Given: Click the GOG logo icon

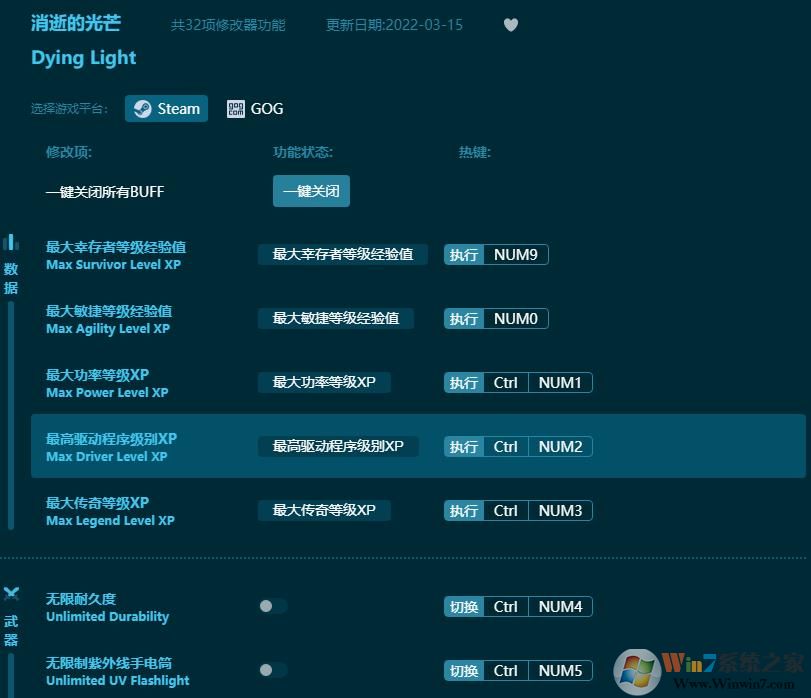Looking at the screenshot, I should [x=235, y=109].
